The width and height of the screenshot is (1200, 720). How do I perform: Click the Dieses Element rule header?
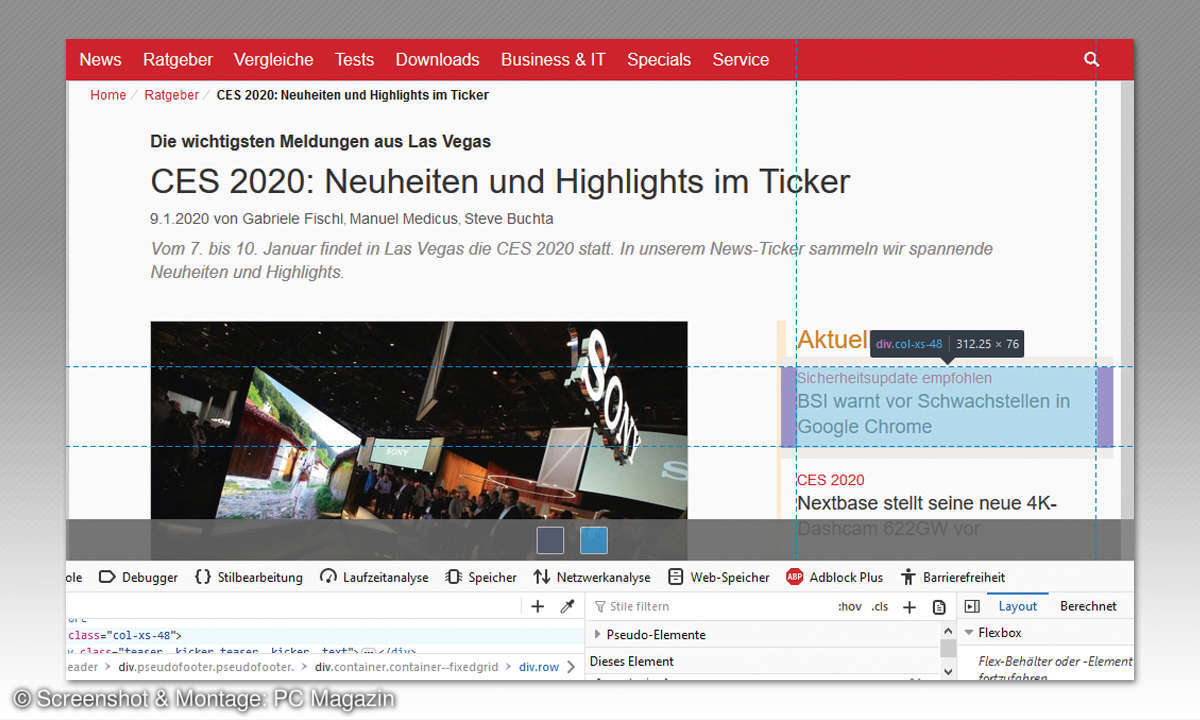tap(632, 661)
